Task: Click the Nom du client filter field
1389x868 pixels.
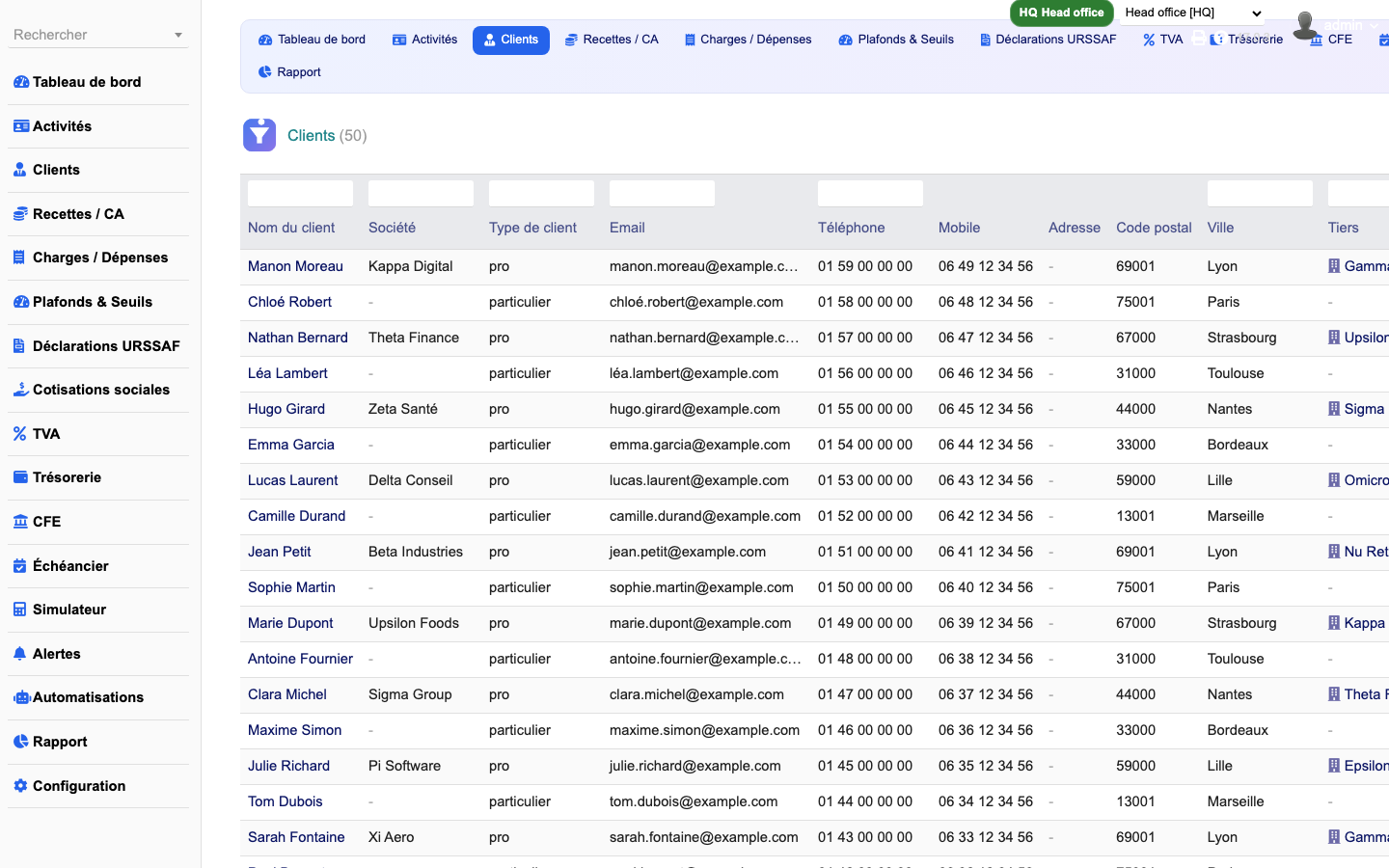Action: (300, 193)
